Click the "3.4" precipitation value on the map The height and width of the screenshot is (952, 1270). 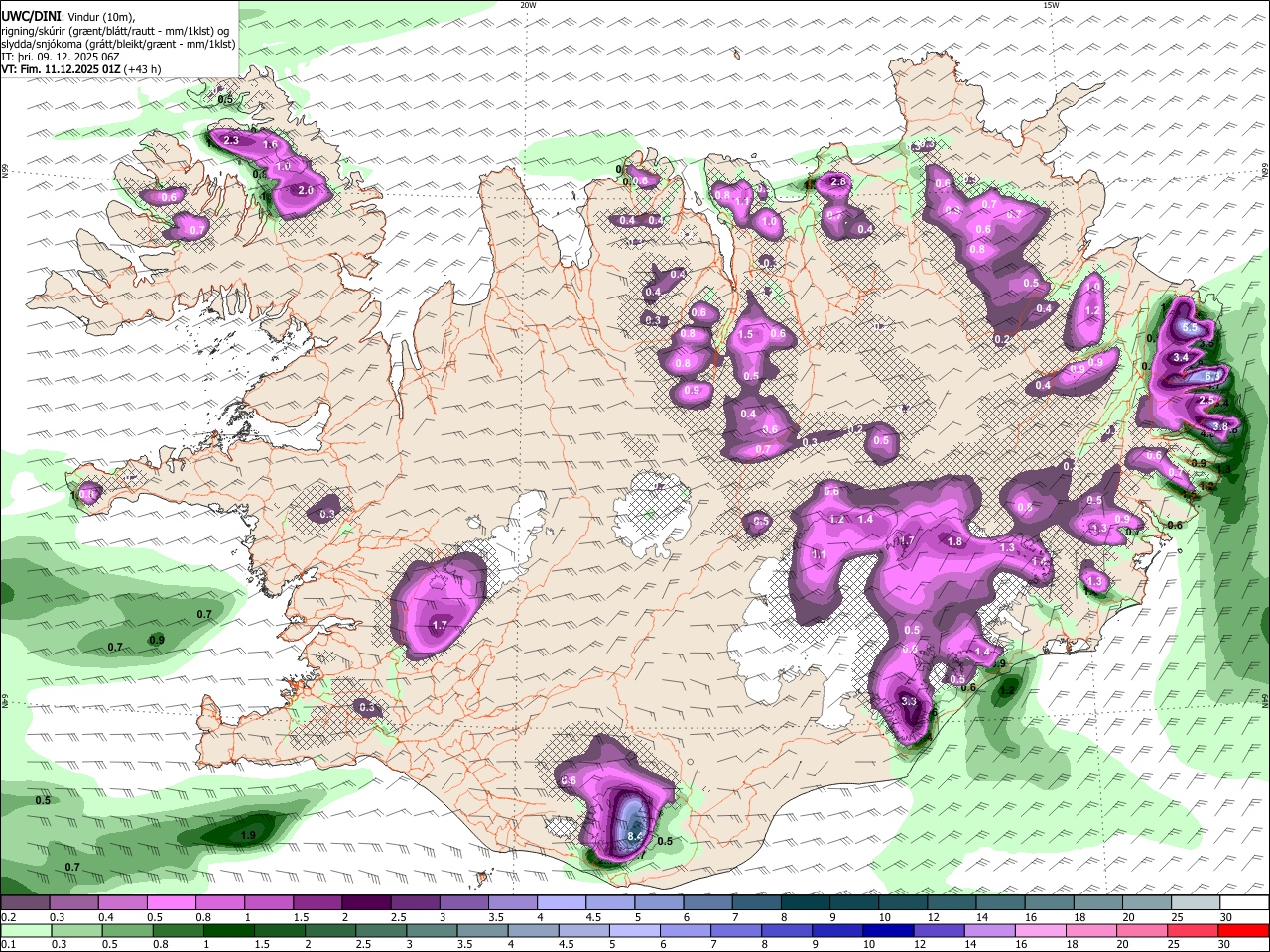click(1181, 357)
